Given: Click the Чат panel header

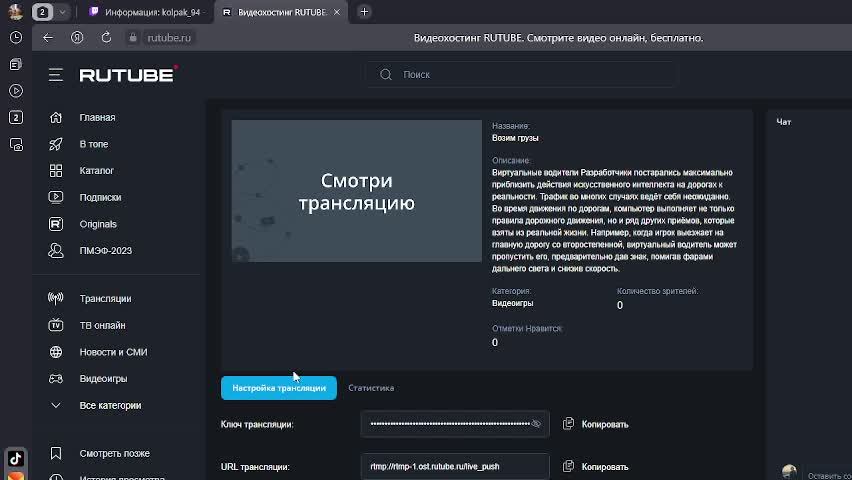Looking at the screenshot, I should 784,122.
